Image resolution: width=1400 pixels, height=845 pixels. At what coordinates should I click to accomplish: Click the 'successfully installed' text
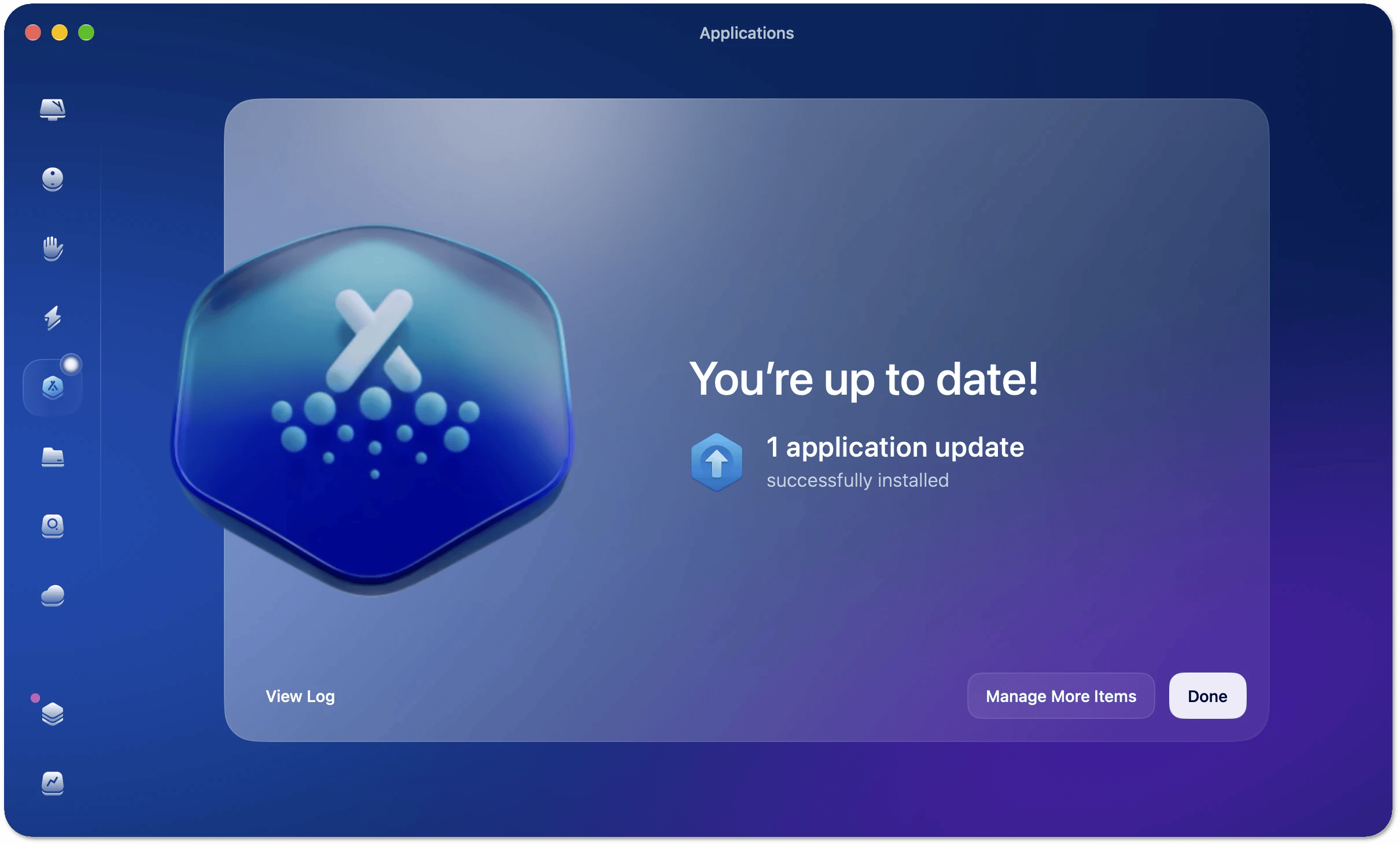click(x=857, y=480)
